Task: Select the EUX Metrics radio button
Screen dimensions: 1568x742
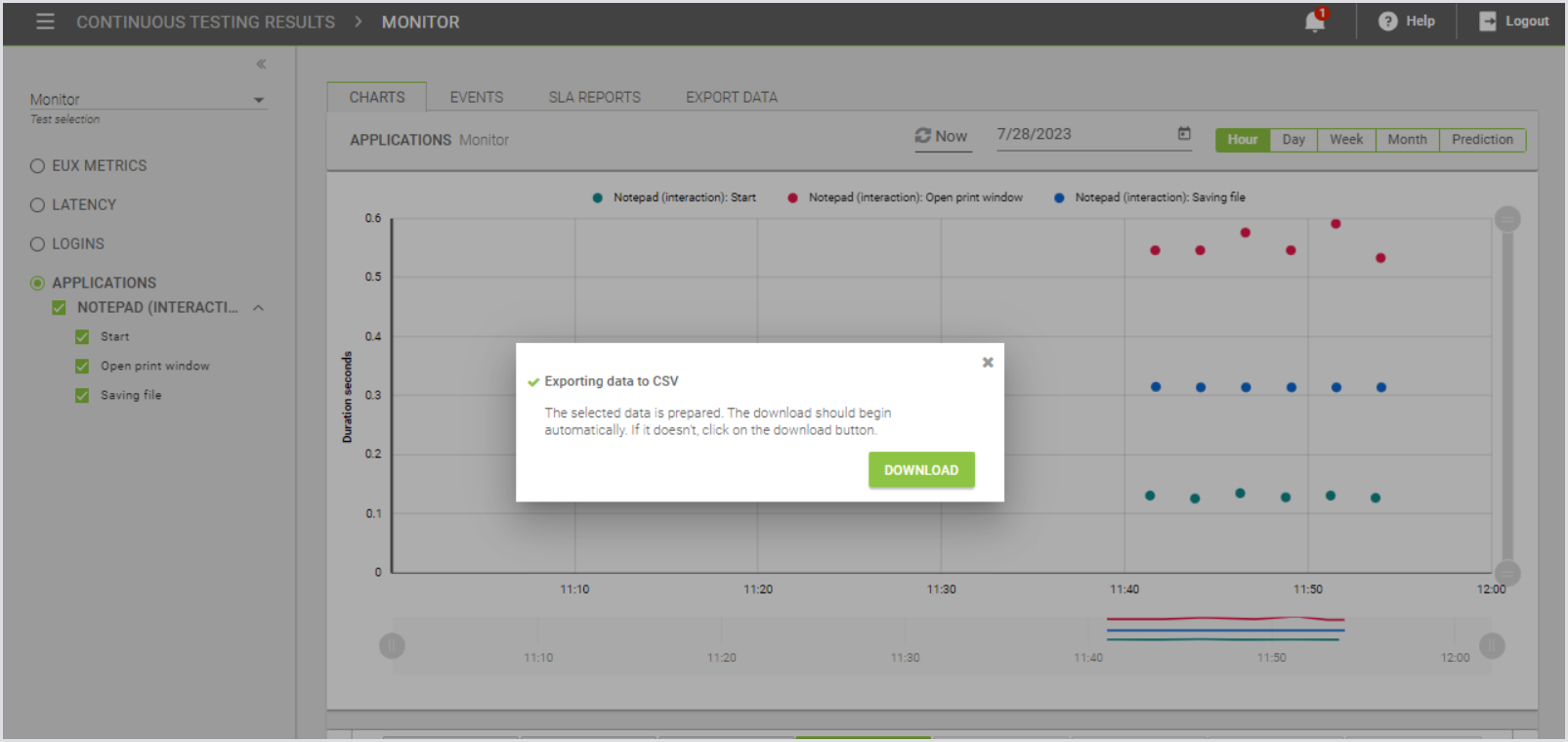Action: (37, 166)
